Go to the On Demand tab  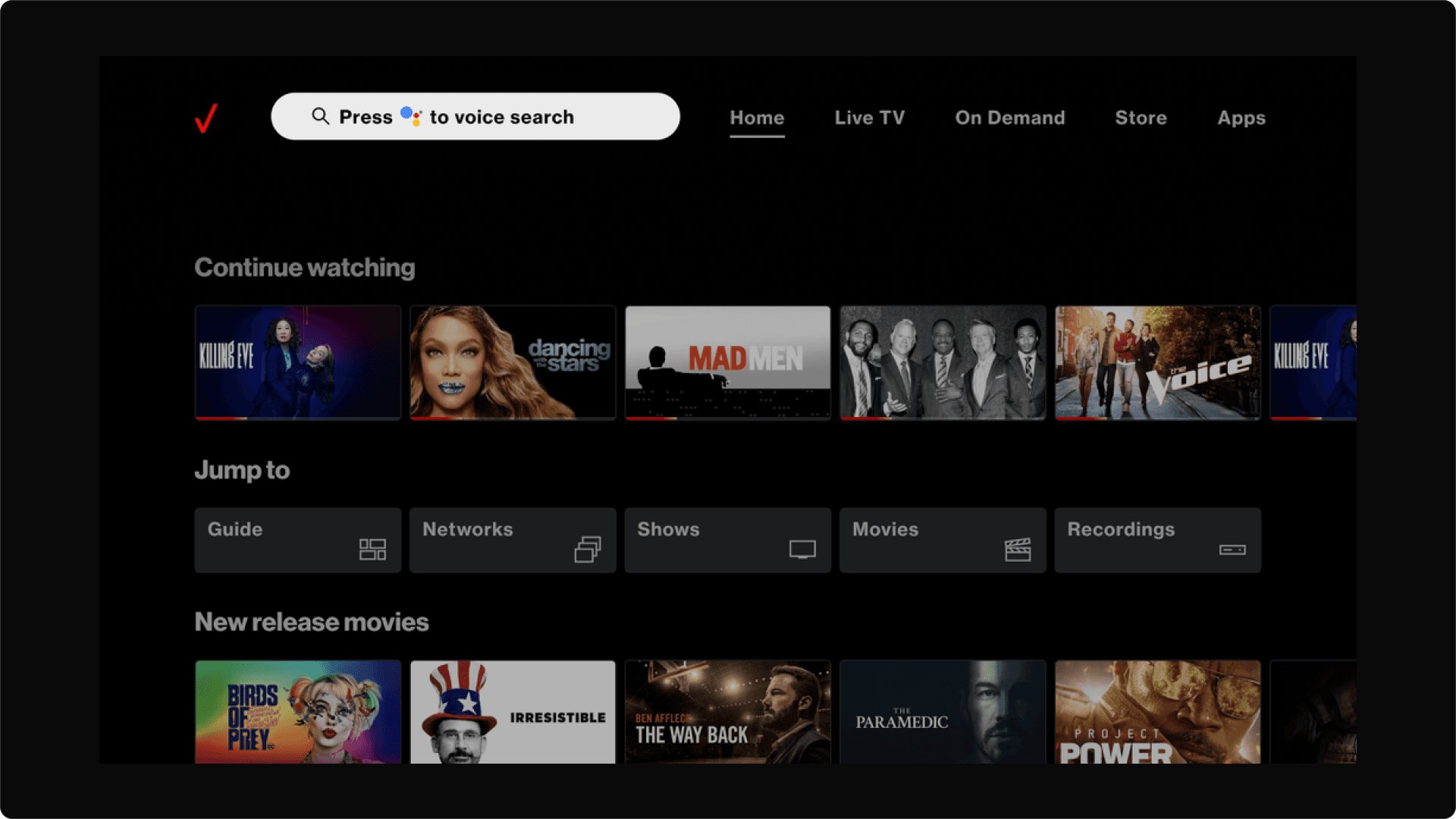pyautogui.click(x=1010, y=118)
